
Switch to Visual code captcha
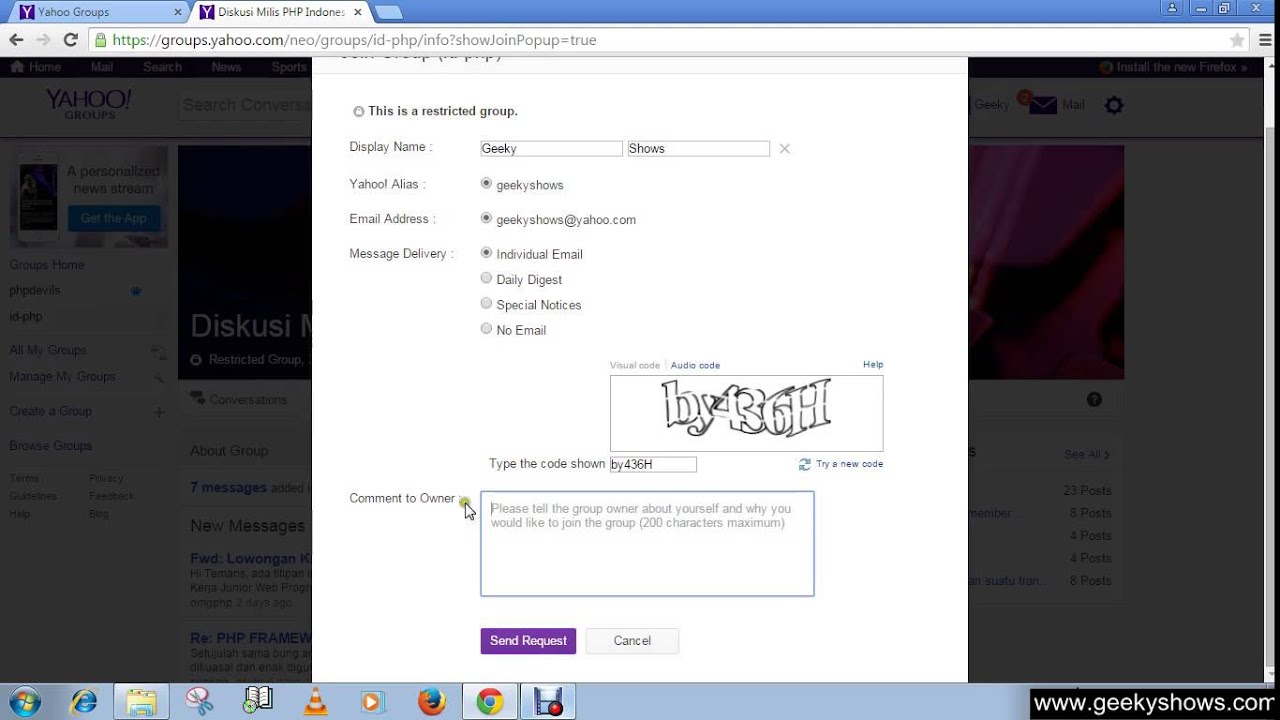(x=635, y=366)
